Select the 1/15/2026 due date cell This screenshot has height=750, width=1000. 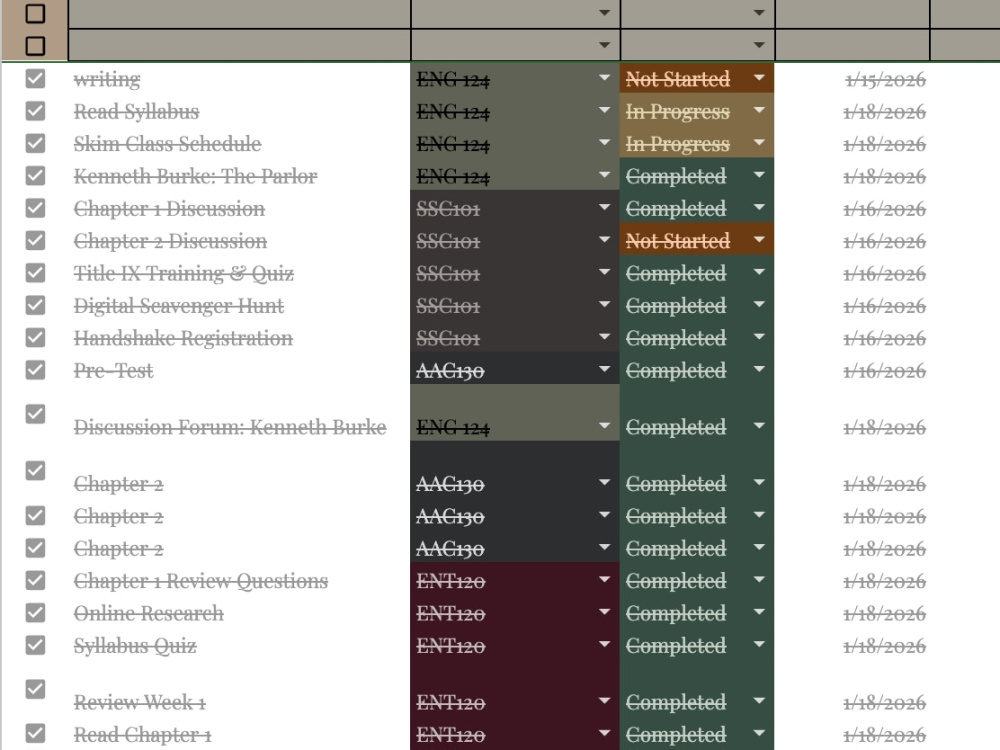[852, 78]
